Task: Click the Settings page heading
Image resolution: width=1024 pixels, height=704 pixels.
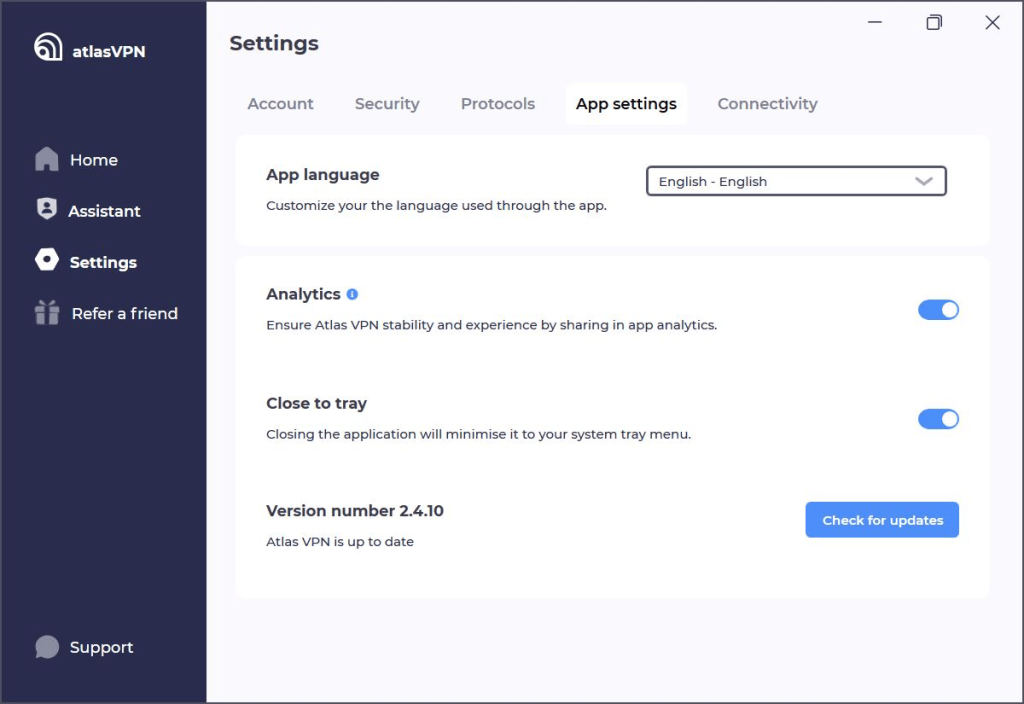Action: [274, 43]
